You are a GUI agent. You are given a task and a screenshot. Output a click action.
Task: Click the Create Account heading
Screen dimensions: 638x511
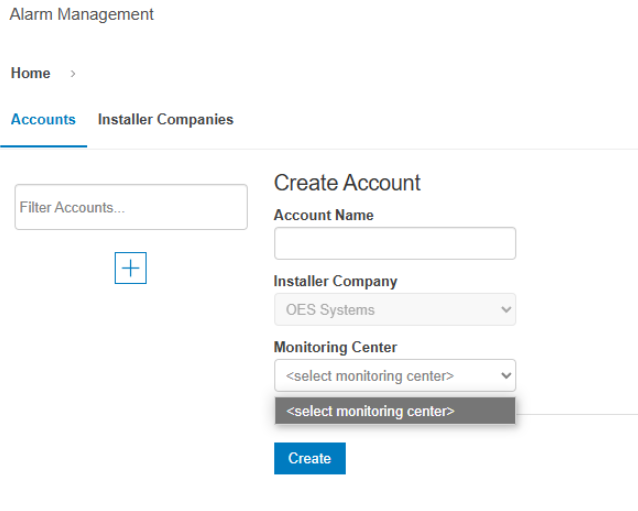coord(347,182)
